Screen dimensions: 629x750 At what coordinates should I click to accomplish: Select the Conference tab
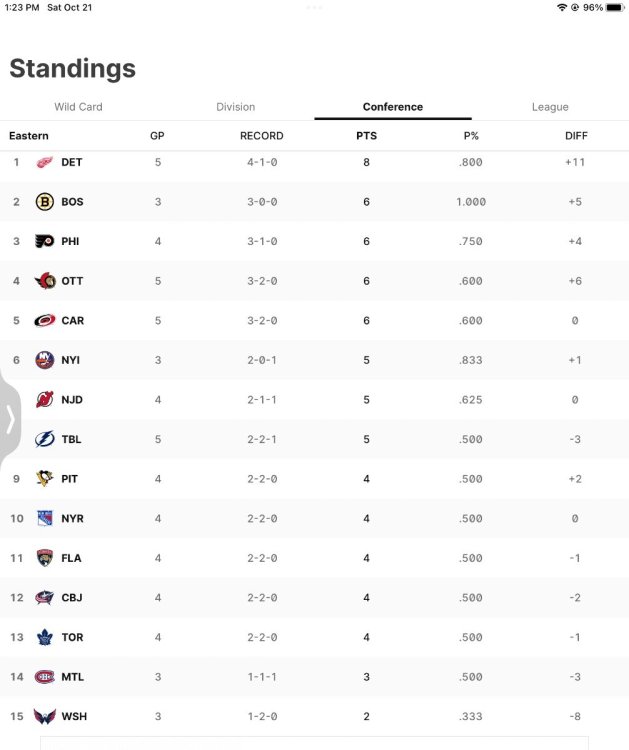[393, 107]
